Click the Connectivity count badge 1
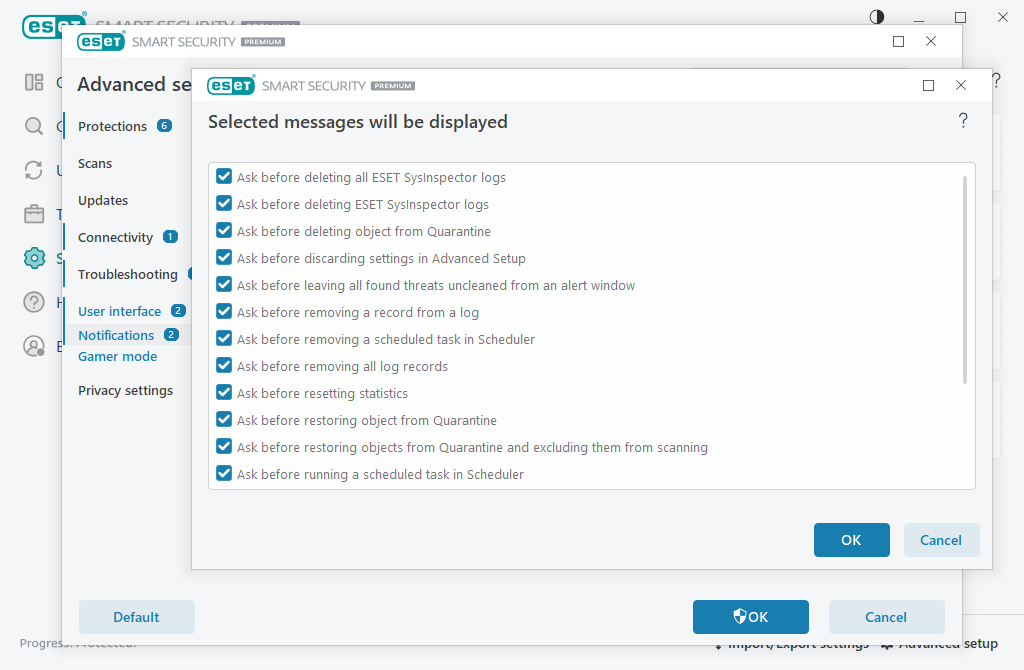Viewport: 1024px width, 670px height. pyautogui.click(x=170, y=236)
